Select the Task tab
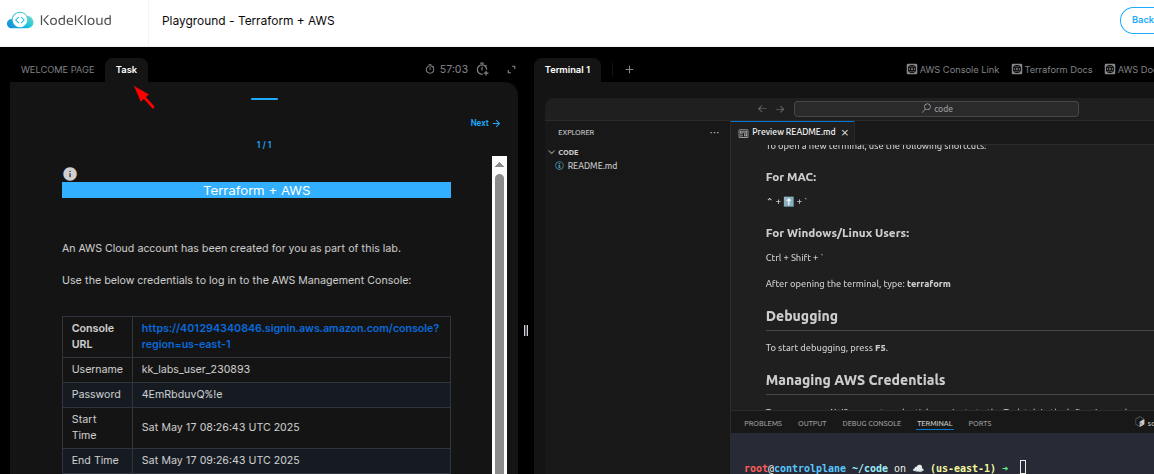The height and width of the screenshot is (474, 1154). (126, 70)
